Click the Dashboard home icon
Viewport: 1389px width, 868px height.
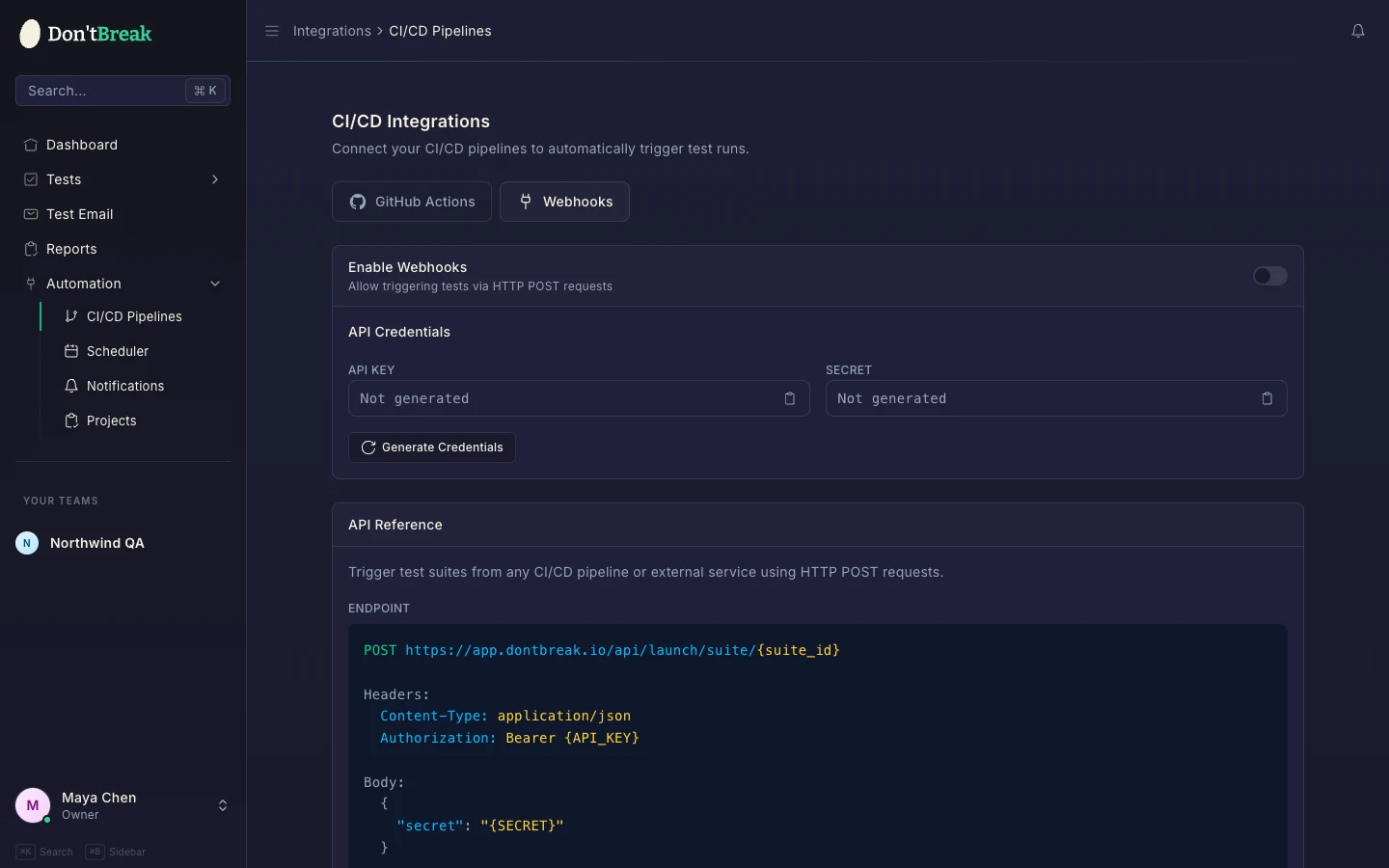coord(31,145)
